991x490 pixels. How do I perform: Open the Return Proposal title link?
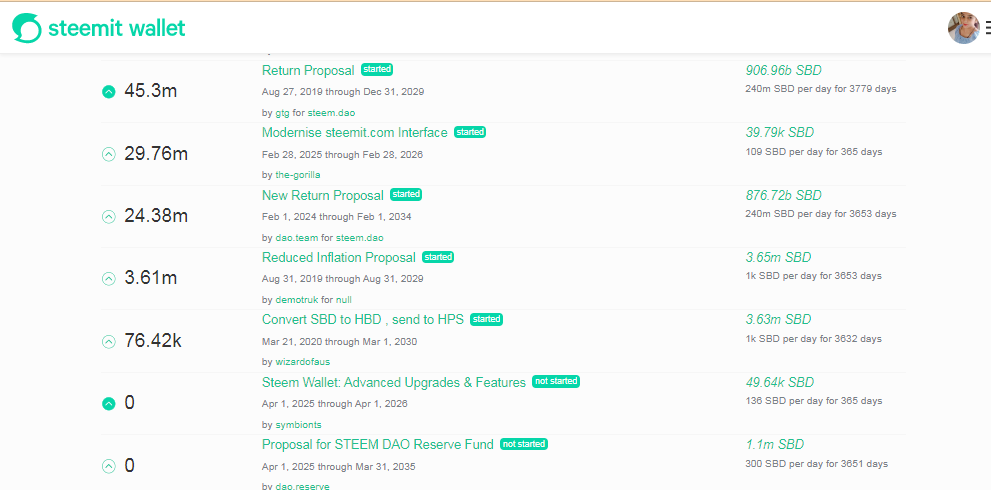308,71
